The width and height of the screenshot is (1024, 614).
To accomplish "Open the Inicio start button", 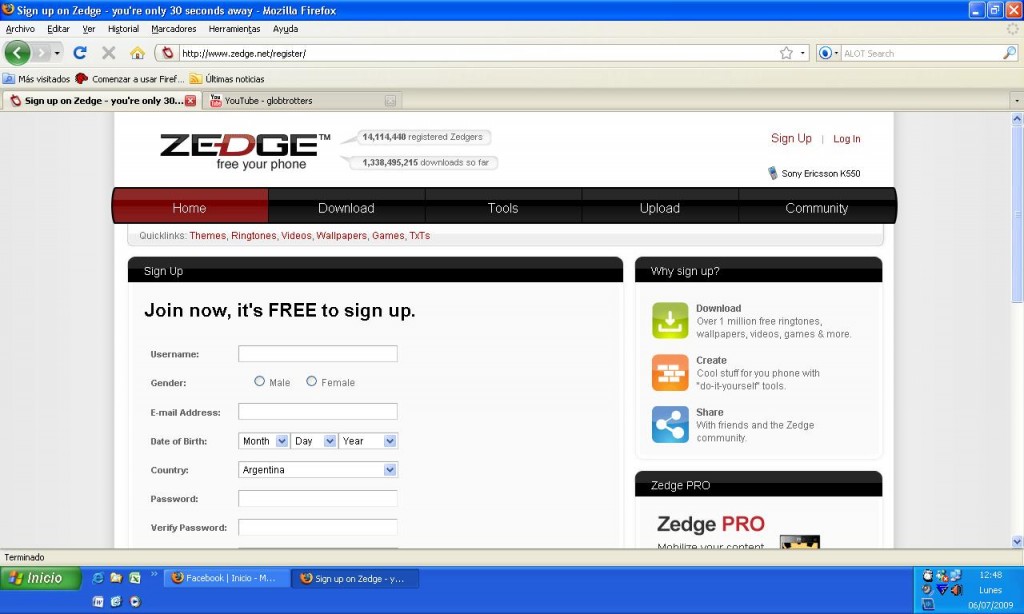I will (40, 578).
